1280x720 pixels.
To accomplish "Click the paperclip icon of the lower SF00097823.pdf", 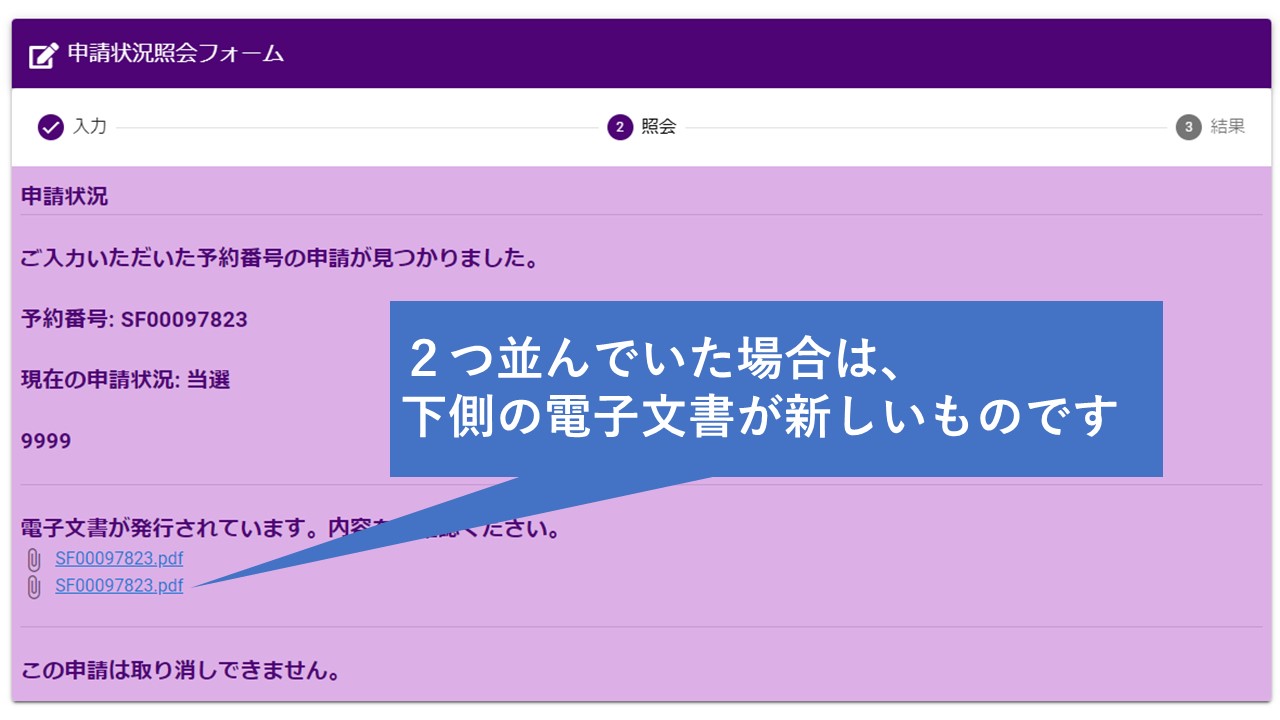I will [x=34, y=587].
